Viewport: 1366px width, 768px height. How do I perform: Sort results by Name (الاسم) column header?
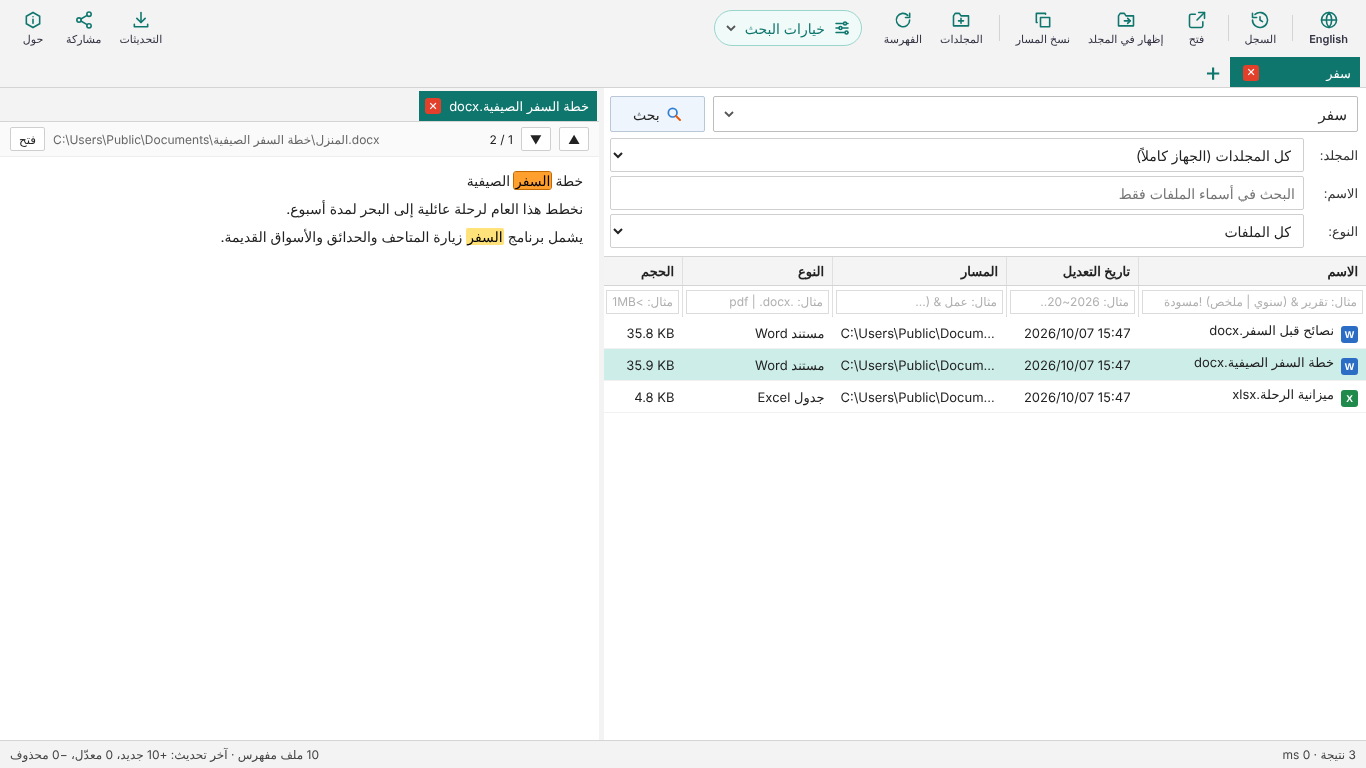[x=1252, y=271]
